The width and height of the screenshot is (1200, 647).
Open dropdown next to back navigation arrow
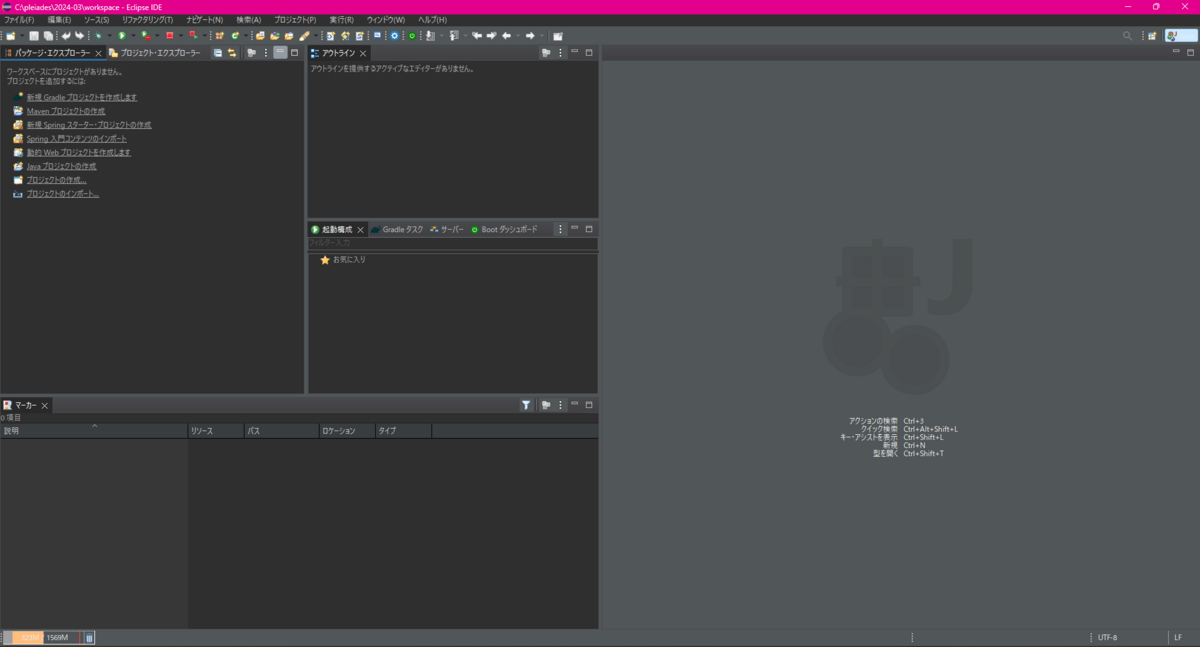(518, 36)
